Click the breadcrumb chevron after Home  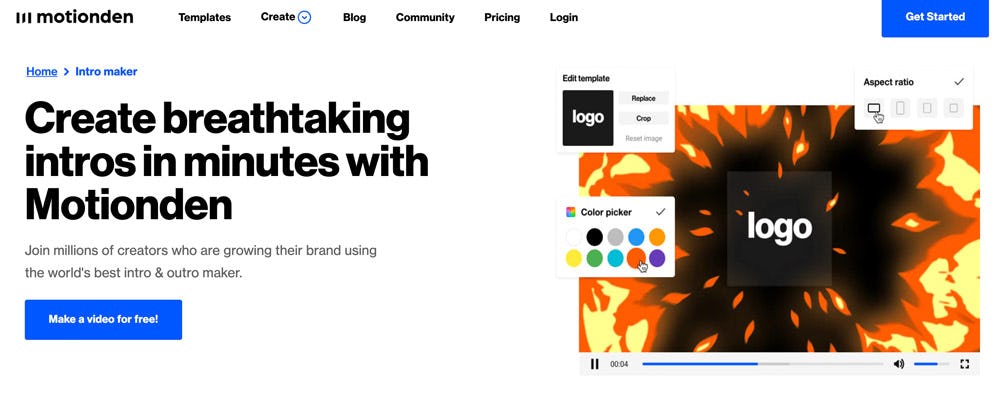click(x=66, y=72)
